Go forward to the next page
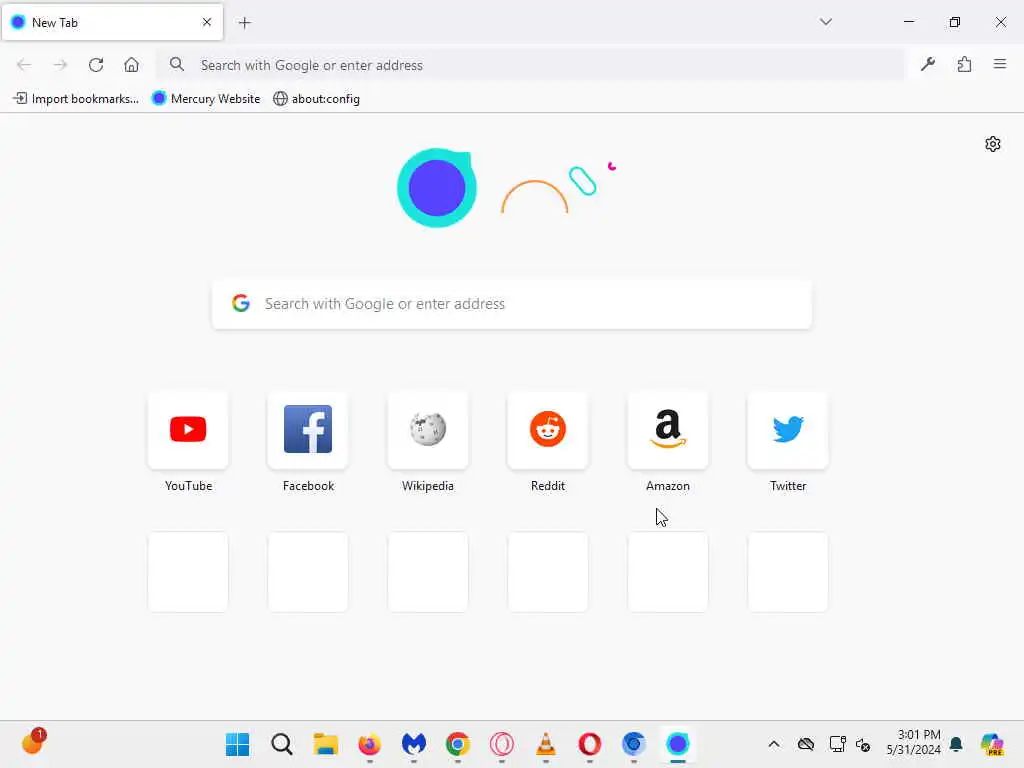The image size is (1024, 768). click(x=60, y=65)
